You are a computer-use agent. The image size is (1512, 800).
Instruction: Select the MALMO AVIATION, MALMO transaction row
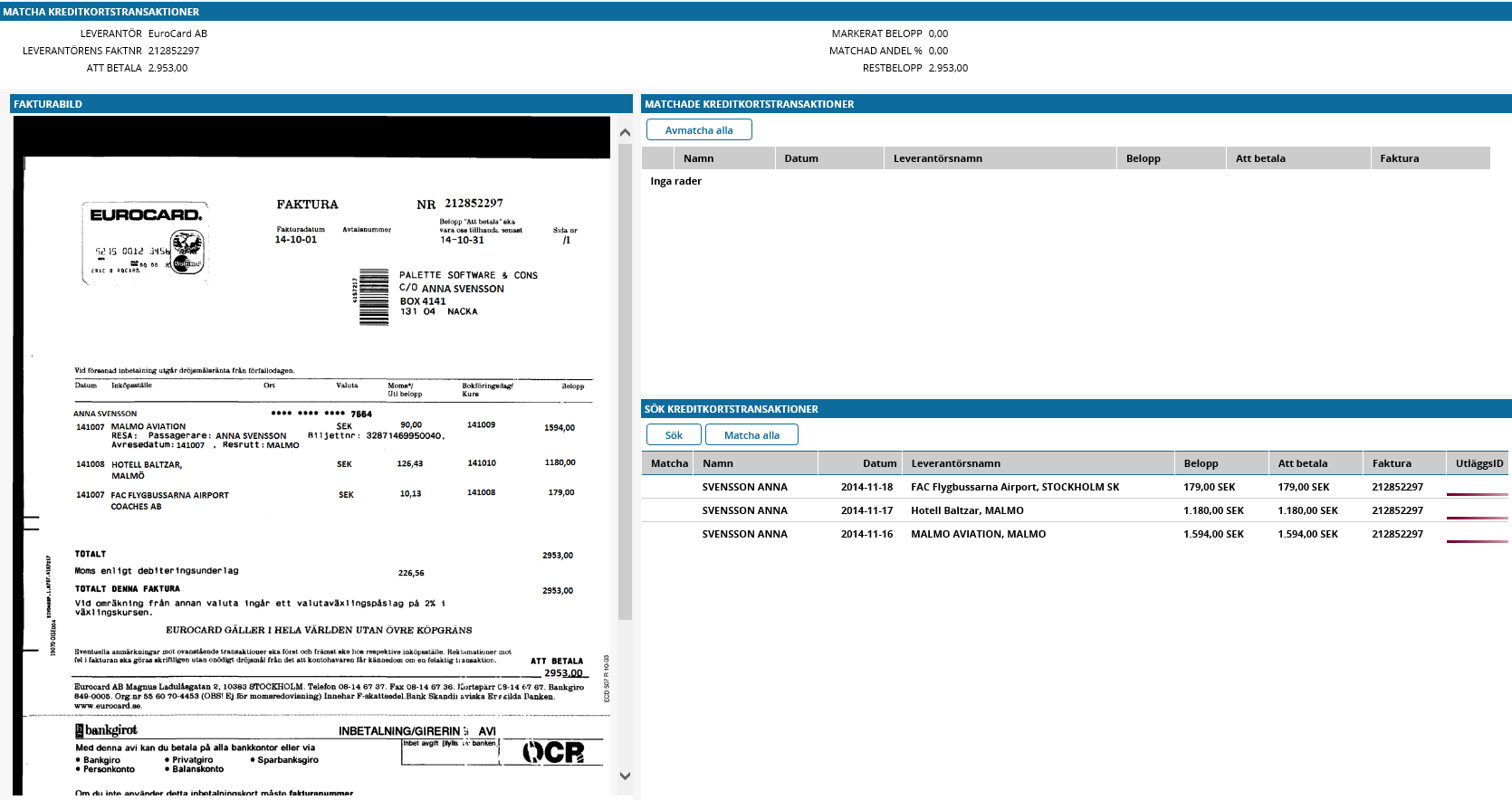click(1076, 534)
